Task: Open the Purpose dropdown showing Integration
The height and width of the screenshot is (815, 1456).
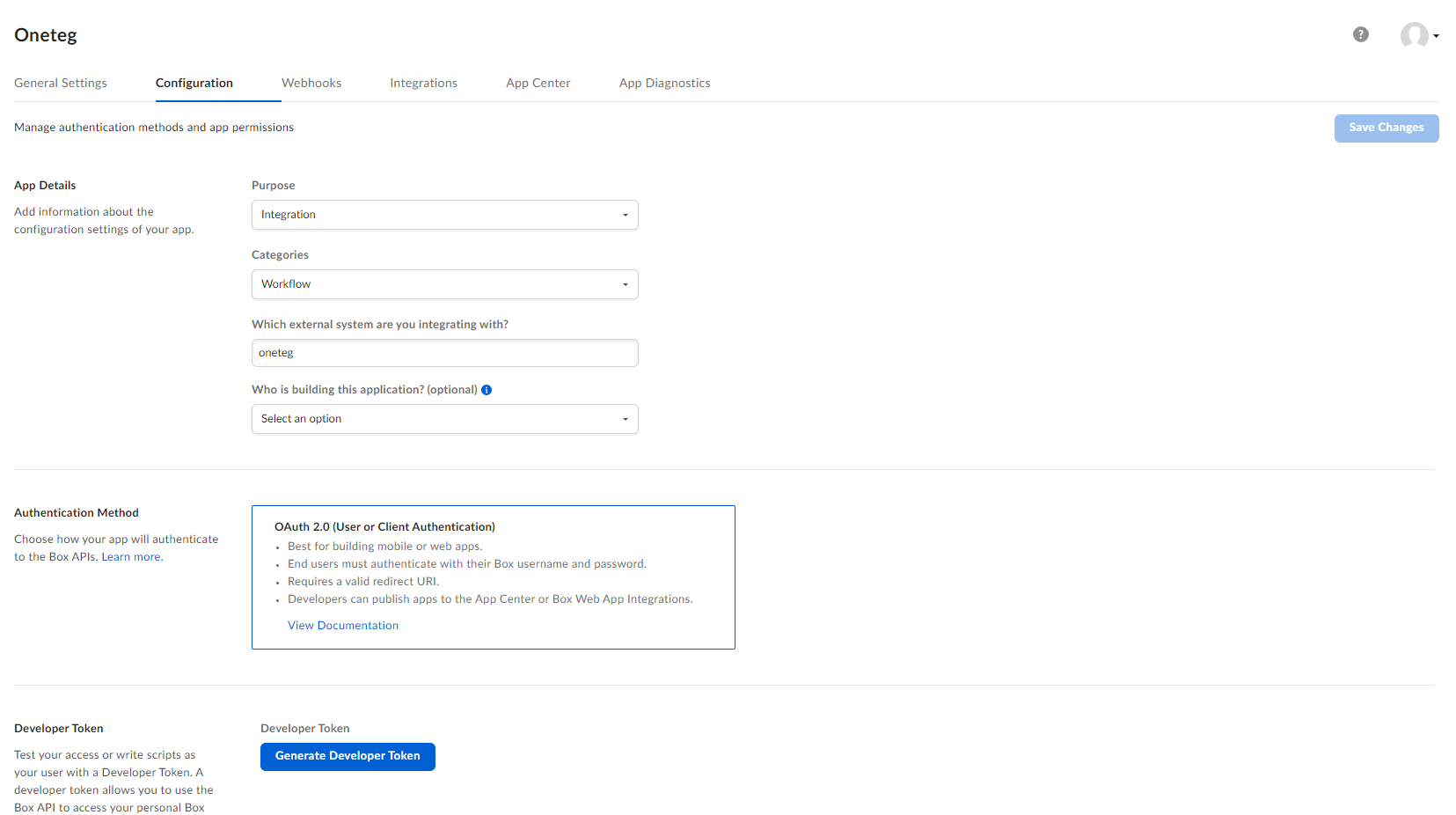Action: click(x=444, y=215)
